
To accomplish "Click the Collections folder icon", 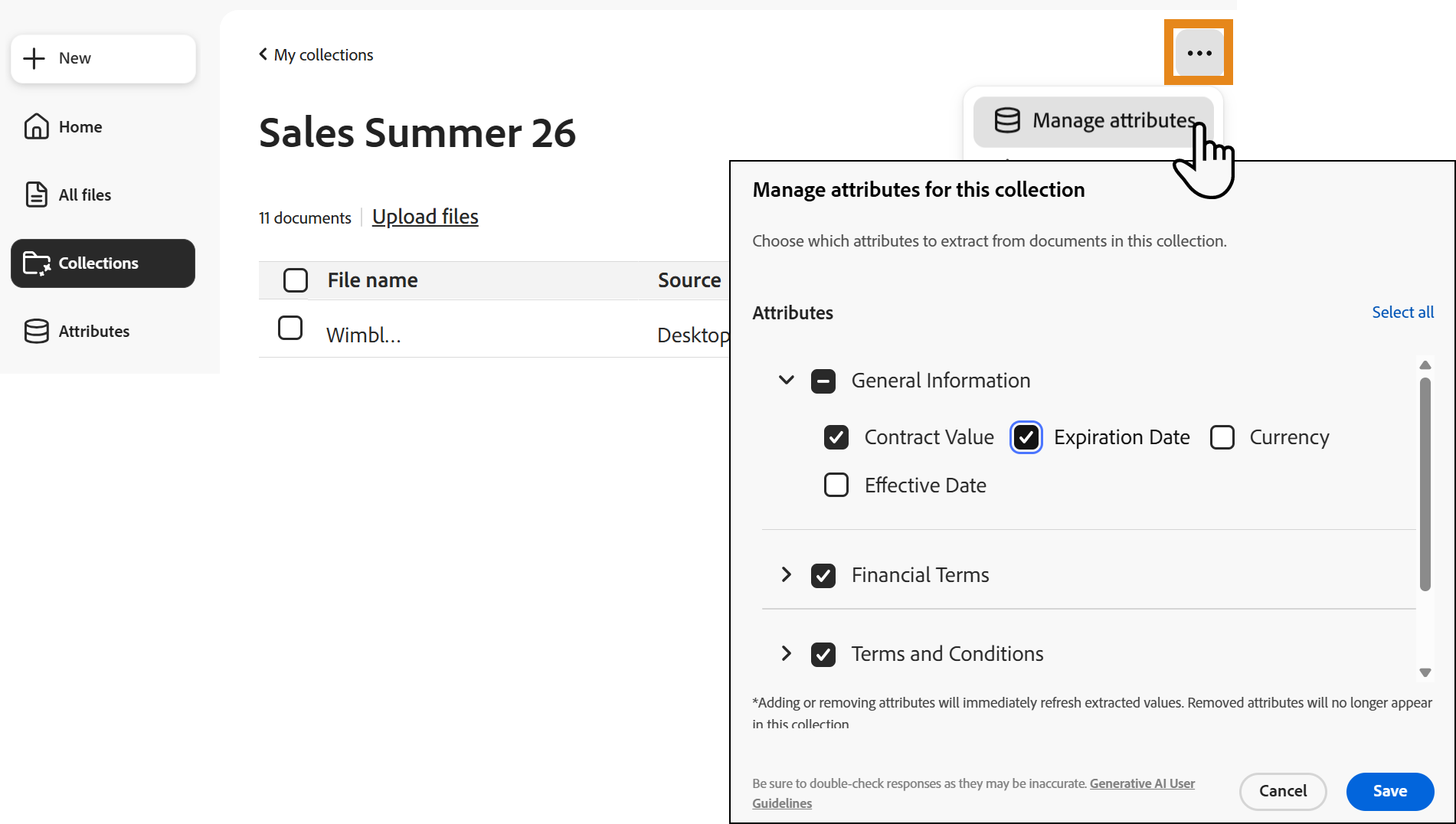I will pyautogui.click(x=36, y=263).
